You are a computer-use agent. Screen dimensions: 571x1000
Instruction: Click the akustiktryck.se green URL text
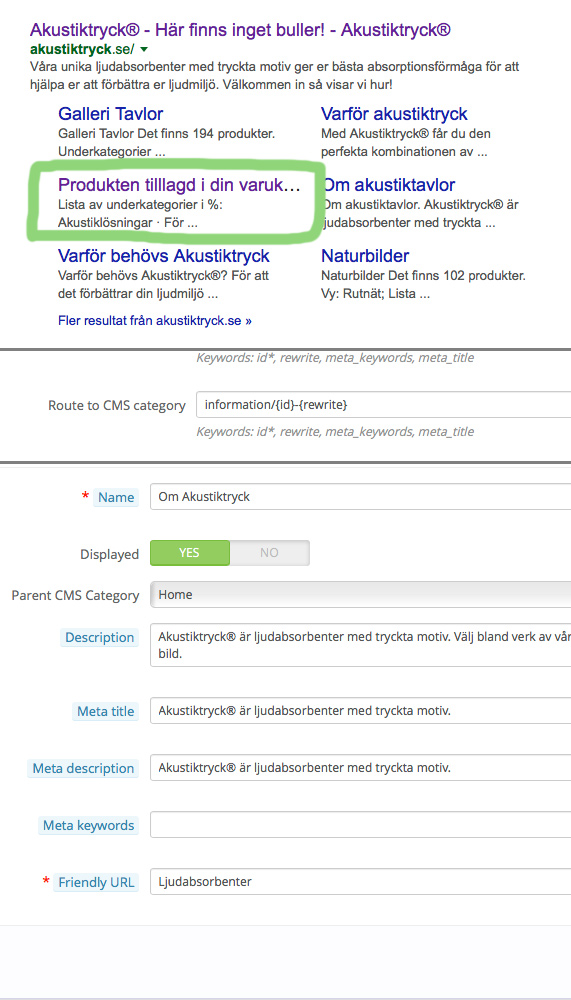82,49
